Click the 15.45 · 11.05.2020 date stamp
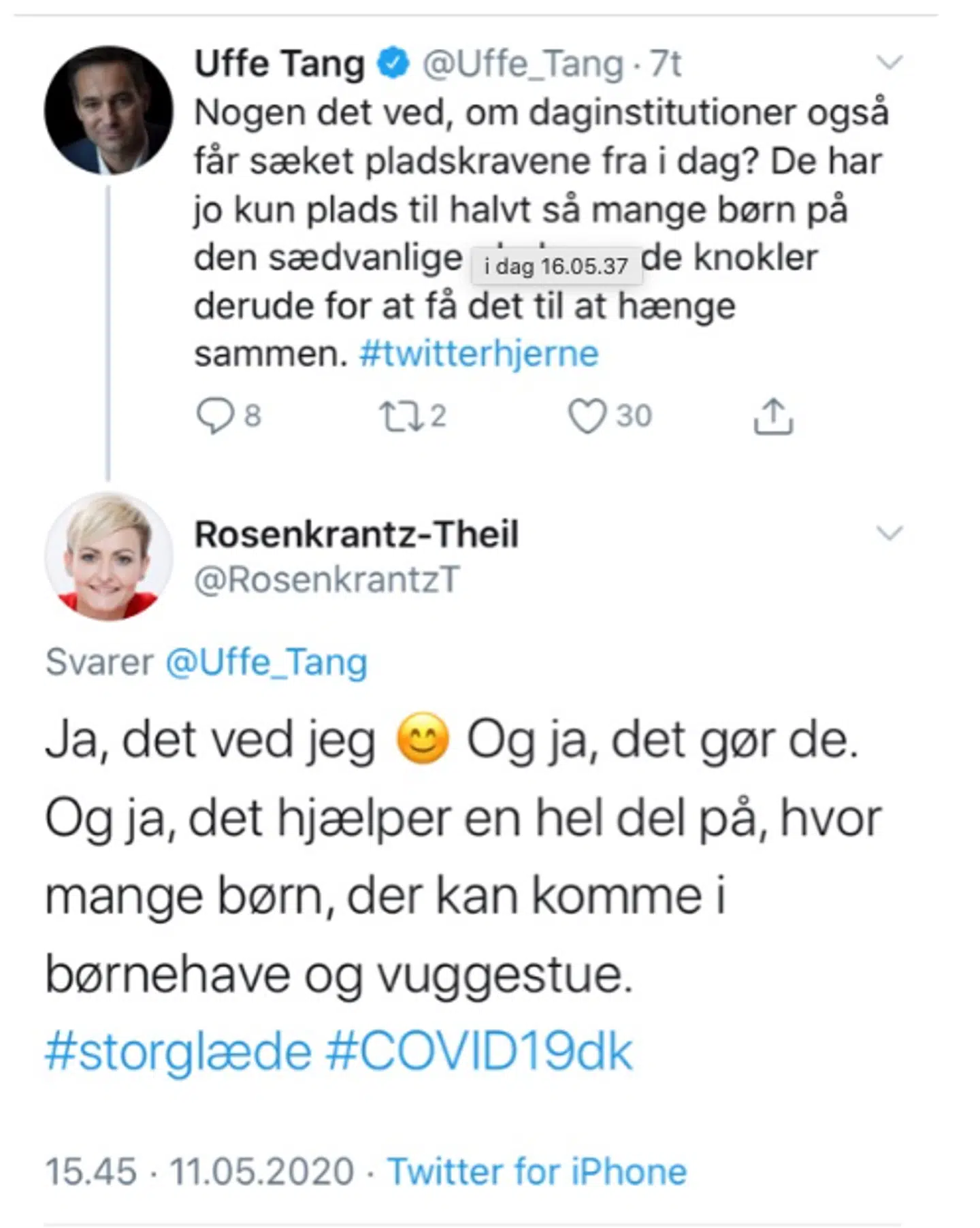The height and width of the screenshot is (1228, 980). [x=199, y=1172]
